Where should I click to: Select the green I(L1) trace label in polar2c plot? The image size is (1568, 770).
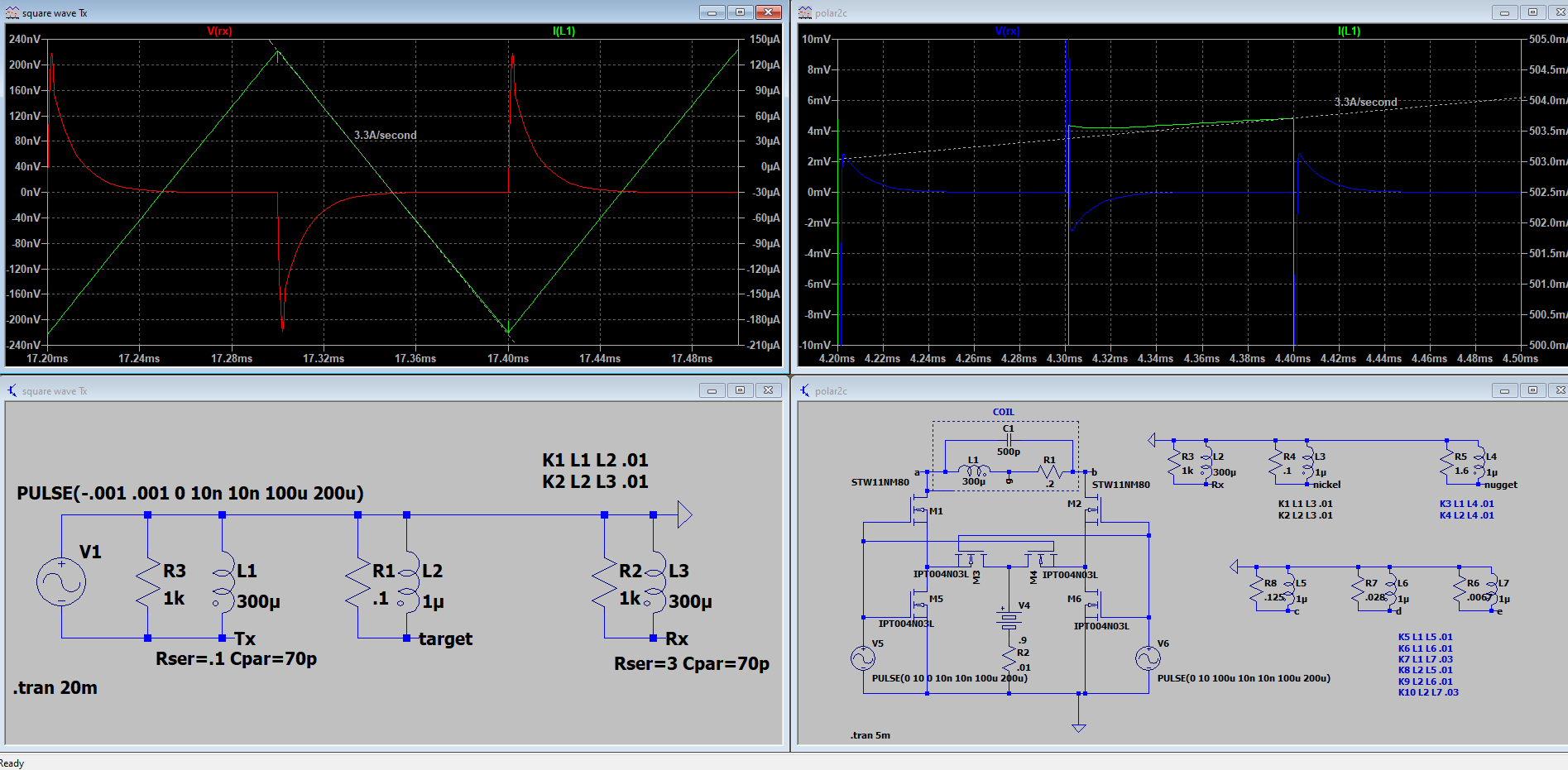[x=1349, y=31]
